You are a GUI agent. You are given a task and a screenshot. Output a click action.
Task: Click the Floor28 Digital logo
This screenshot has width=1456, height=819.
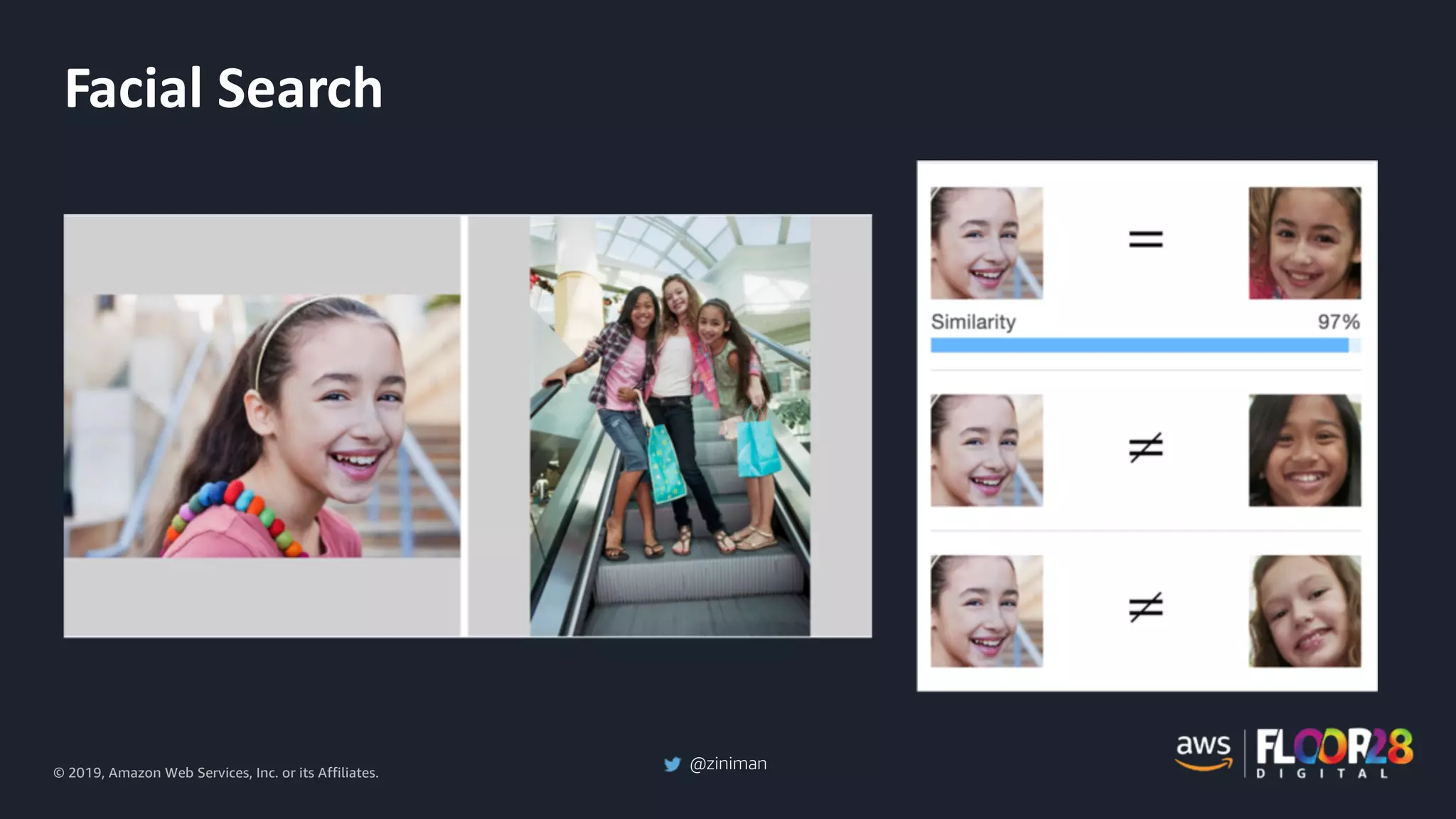click(x=1334, y=754)
